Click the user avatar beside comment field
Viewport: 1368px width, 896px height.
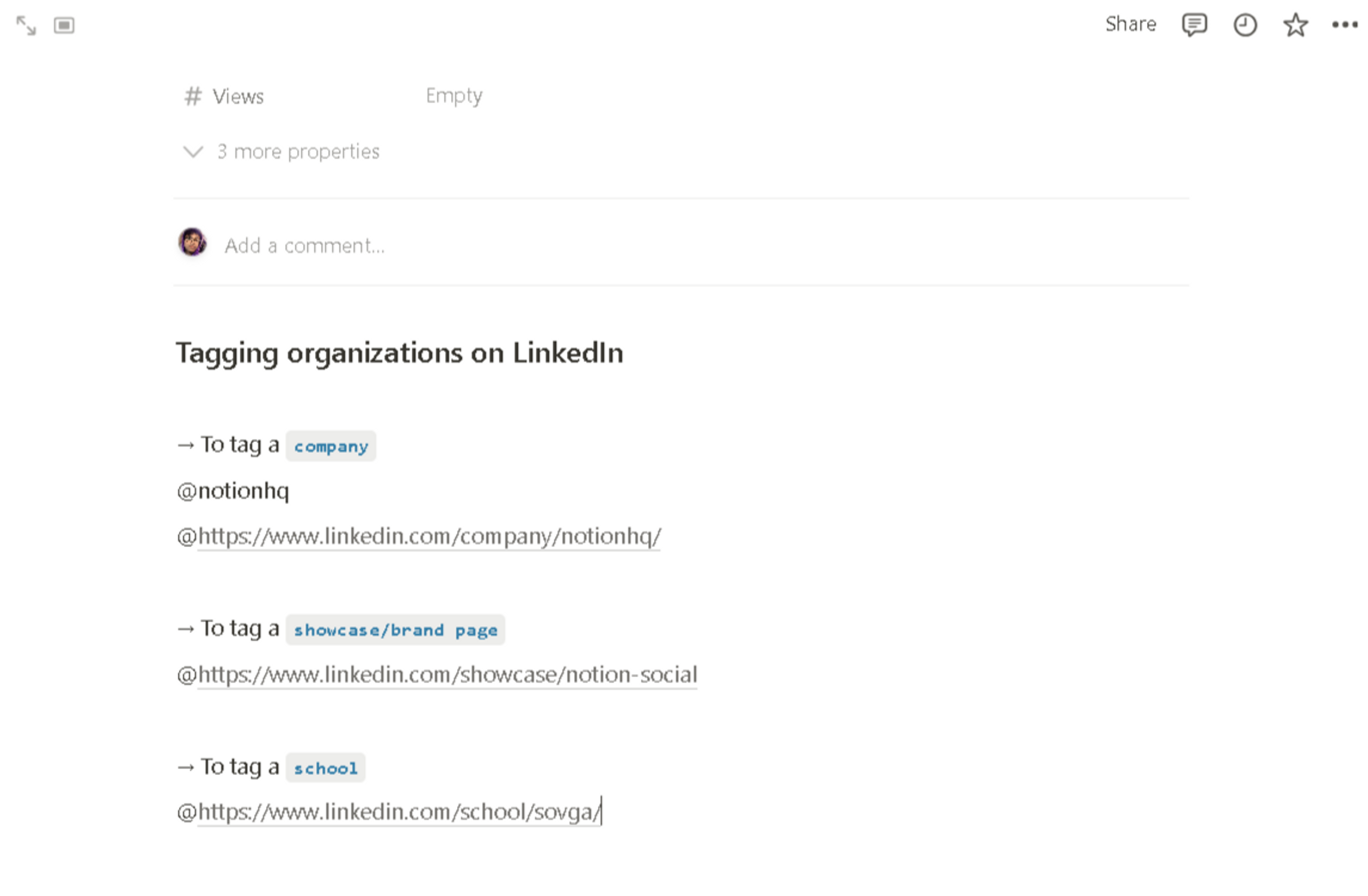point(192,242)
